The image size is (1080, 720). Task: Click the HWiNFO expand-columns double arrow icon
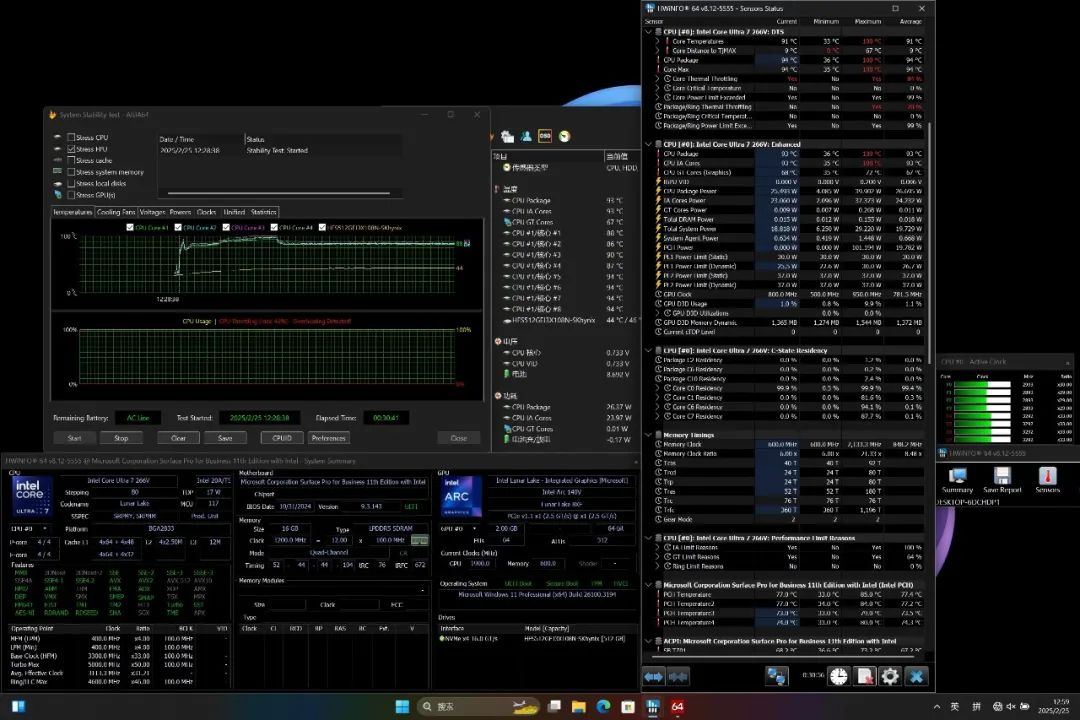click(654, 677)
